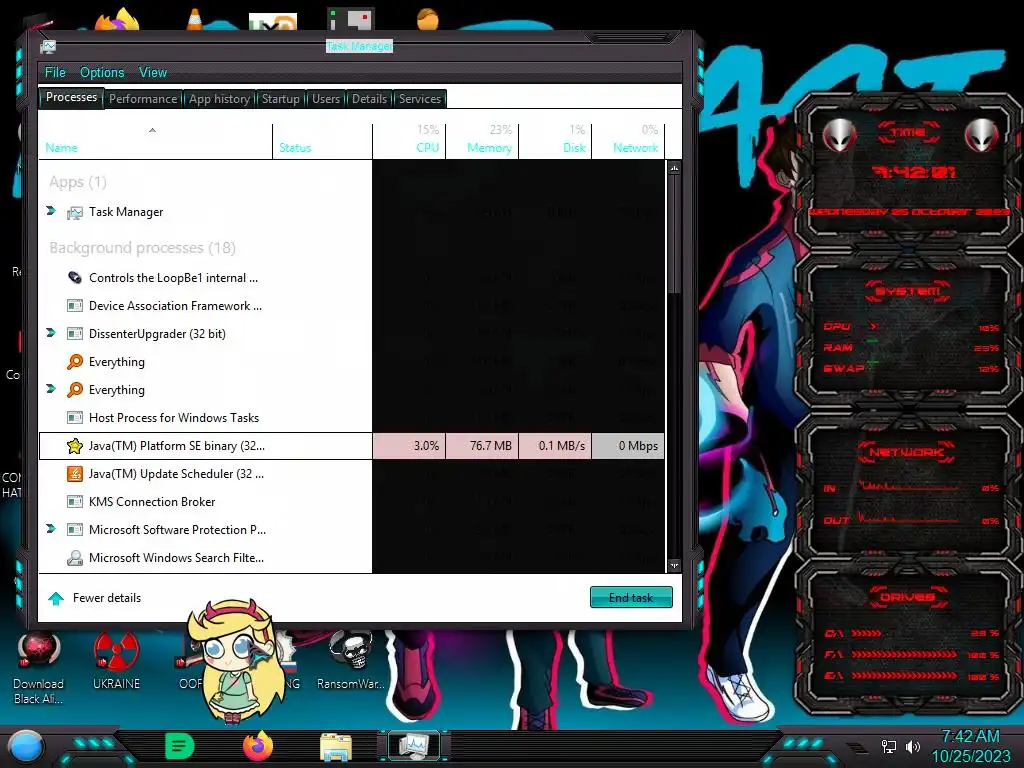Click Microsoft Software Protection icon

[75, 530]
